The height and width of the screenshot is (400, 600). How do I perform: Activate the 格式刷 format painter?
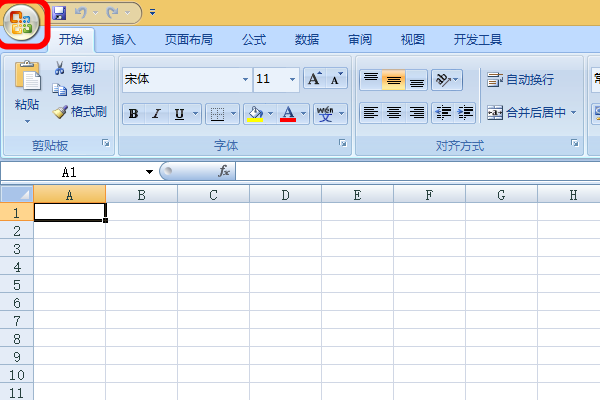pyautogui.click(x=80, y=112)
